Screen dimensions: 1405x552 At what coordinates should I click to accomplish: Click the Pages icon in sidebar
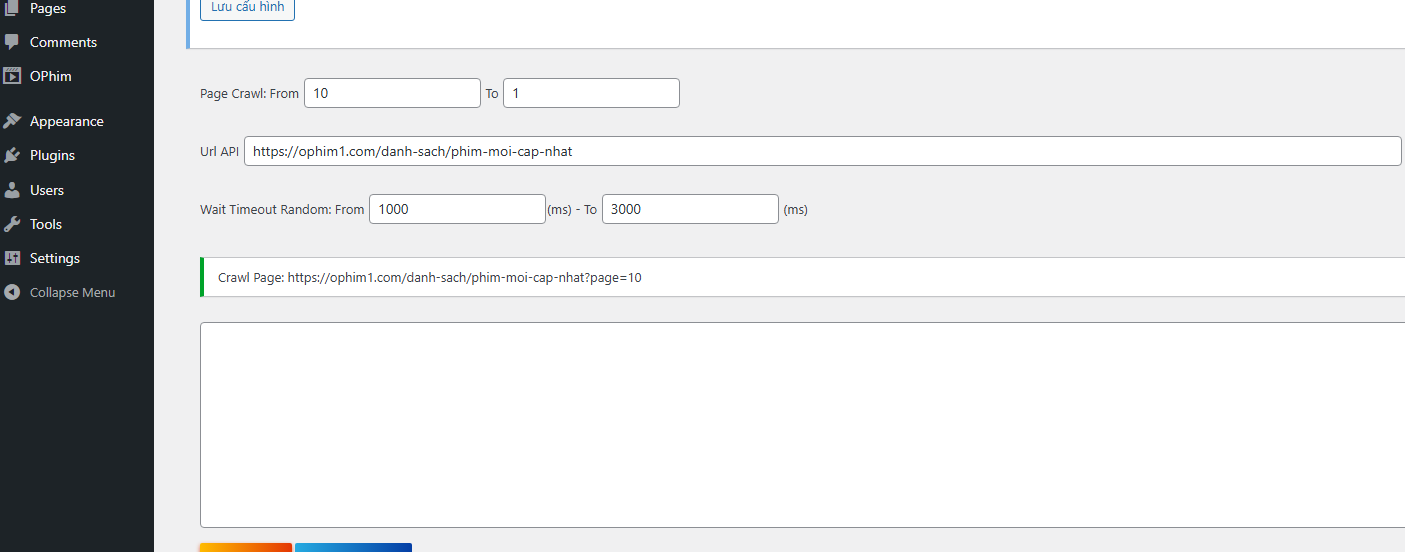tap(12, 8)
